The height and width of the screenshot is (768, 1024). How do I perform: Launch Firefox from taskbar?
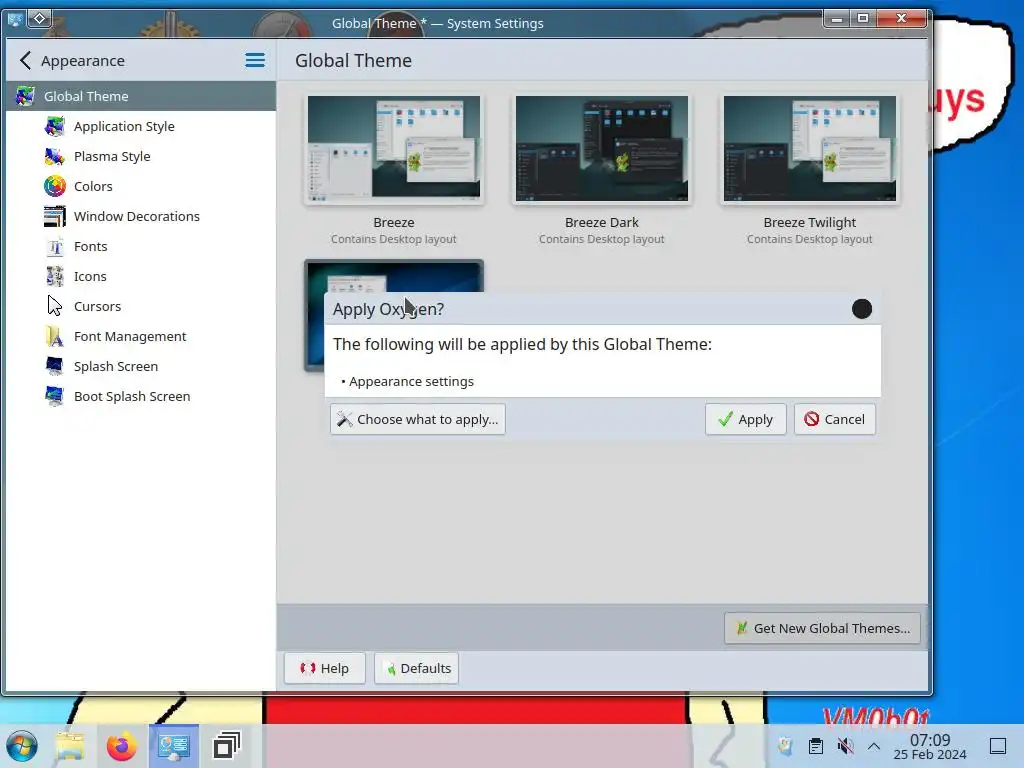(x=121, y=746)
